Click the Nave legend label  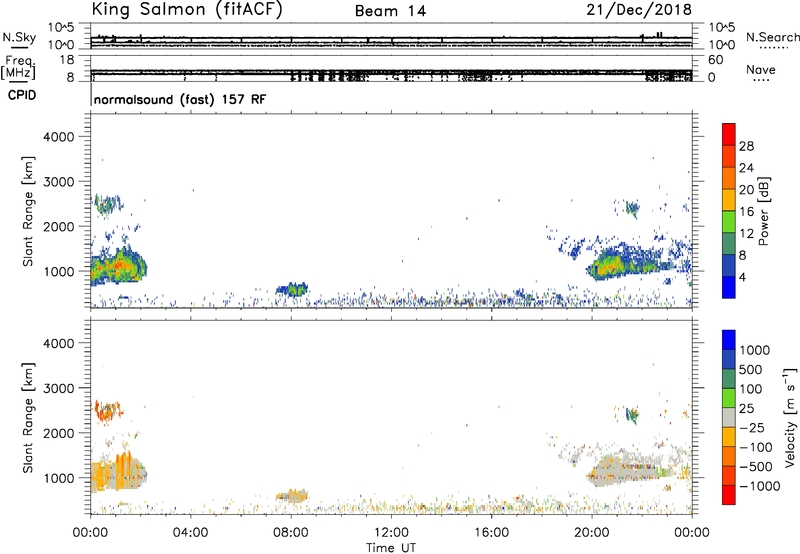(x=760, y=69)
